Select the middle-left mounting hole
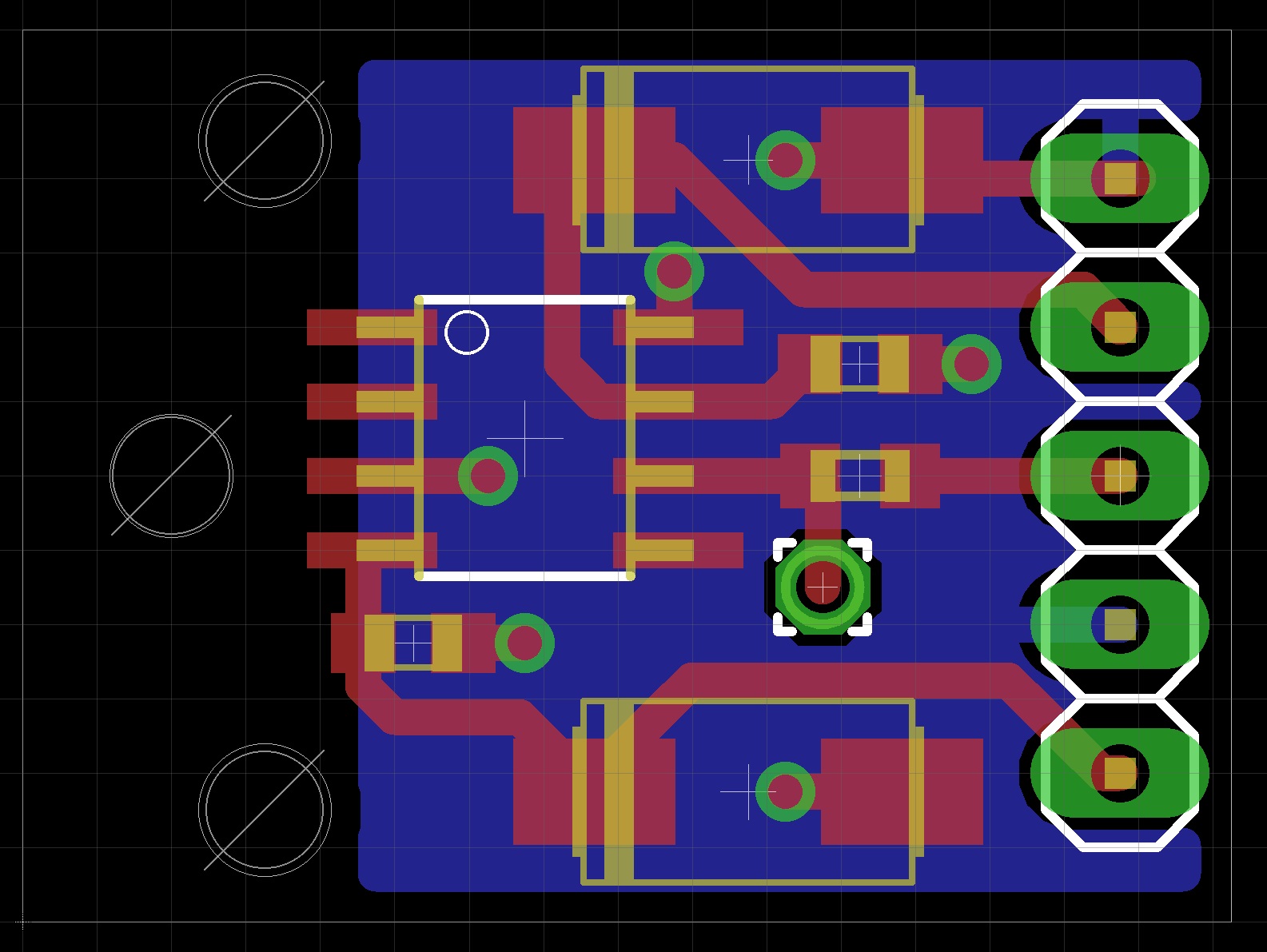This screenshot has height=952, width=1267. (x=171, y=476)
